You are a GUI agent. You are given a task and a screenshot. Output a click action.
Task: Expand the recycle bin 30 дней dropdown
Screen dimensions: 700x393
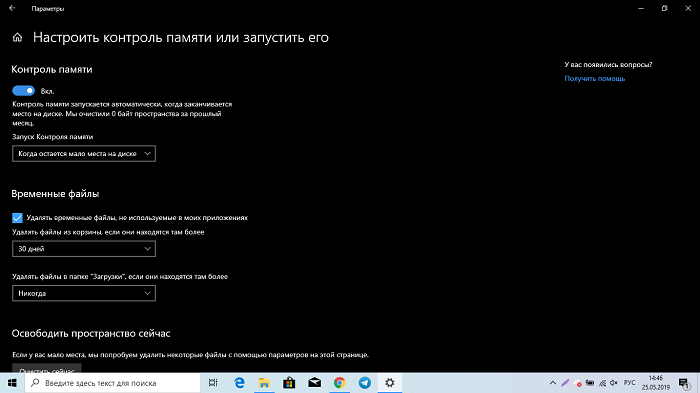(x=84, y=249)
